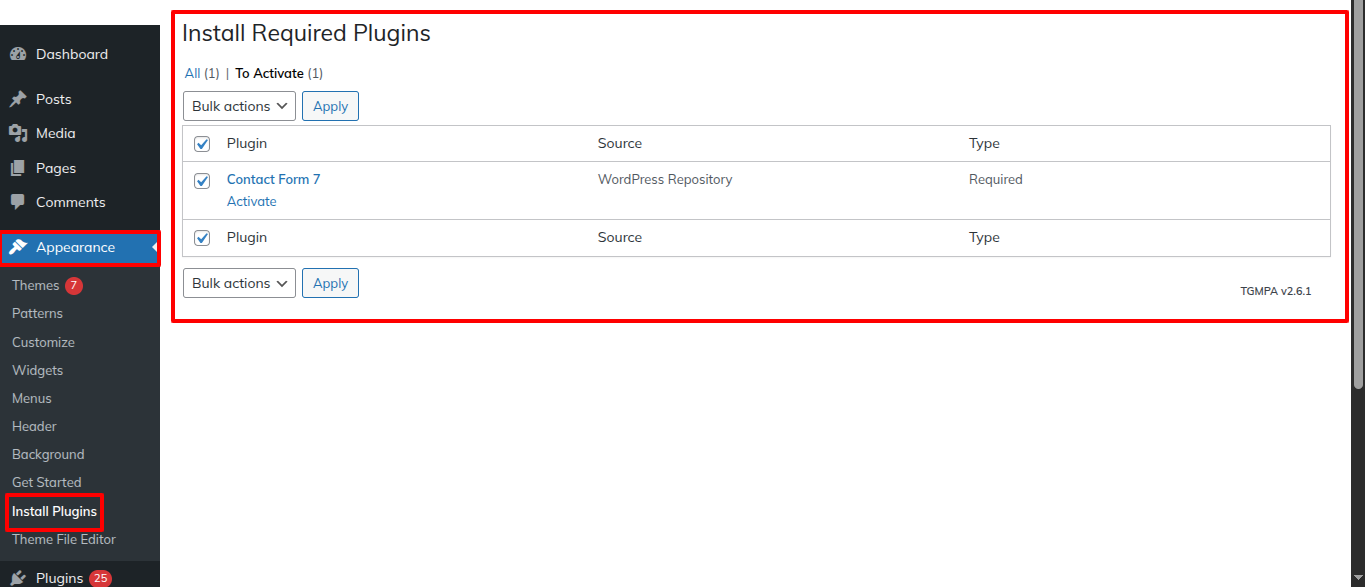Collapse the Appearance submenu arrow
Viewport: 1365px width, 587px height.
coord(155,247)
